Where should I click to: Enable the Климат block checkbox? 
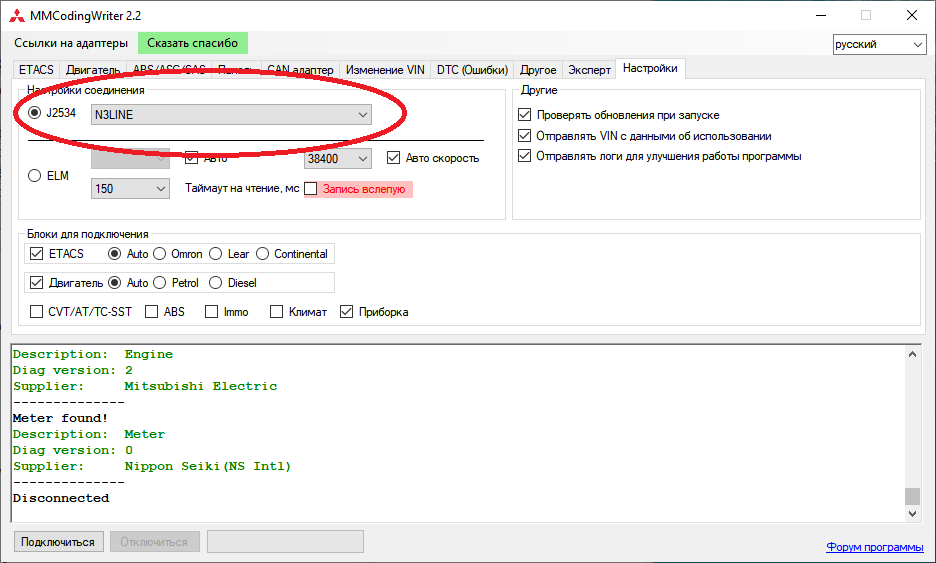[x=277, y=312]
